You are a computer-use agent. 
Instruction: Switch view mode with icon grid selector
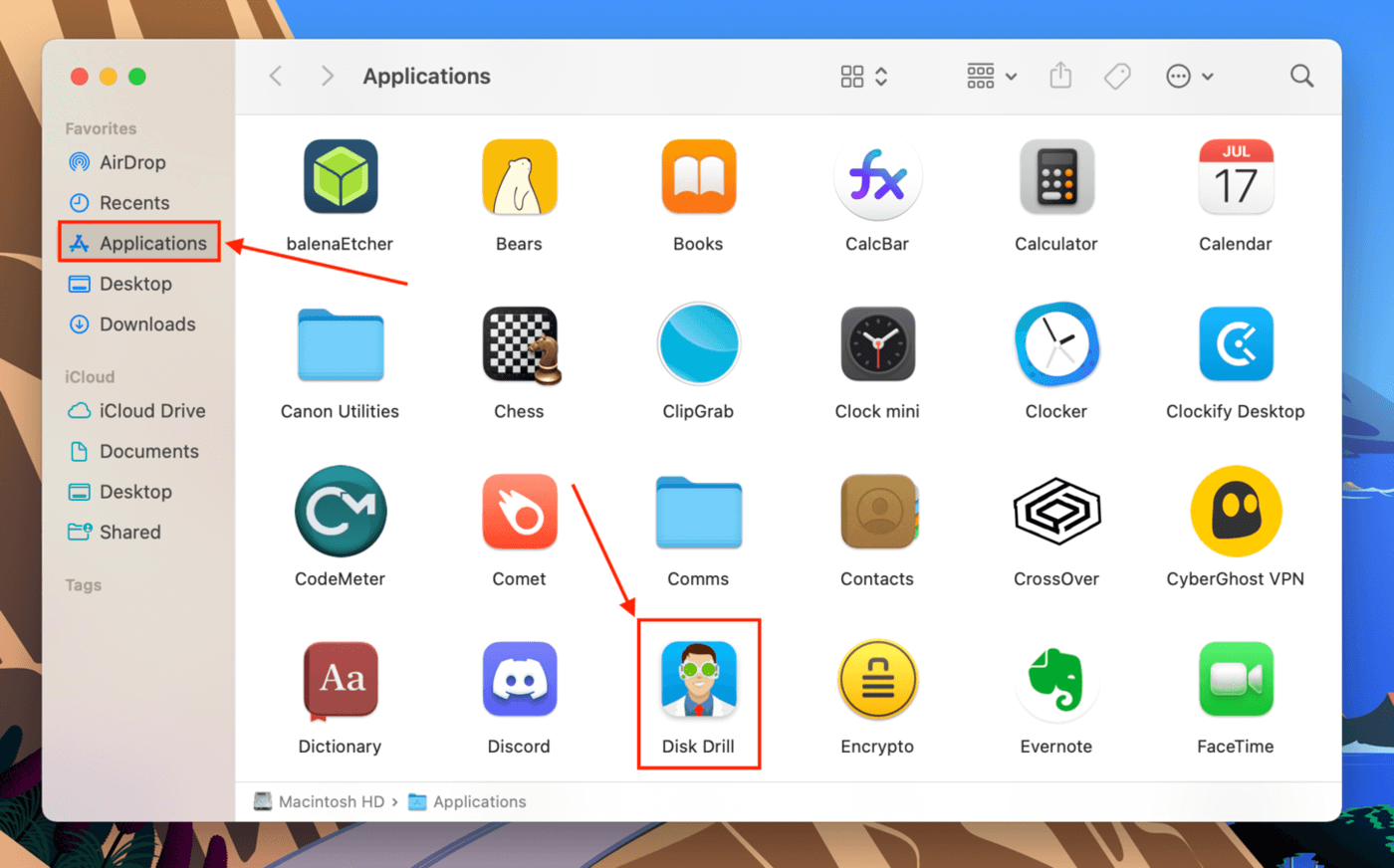click(x=863, y=77)
